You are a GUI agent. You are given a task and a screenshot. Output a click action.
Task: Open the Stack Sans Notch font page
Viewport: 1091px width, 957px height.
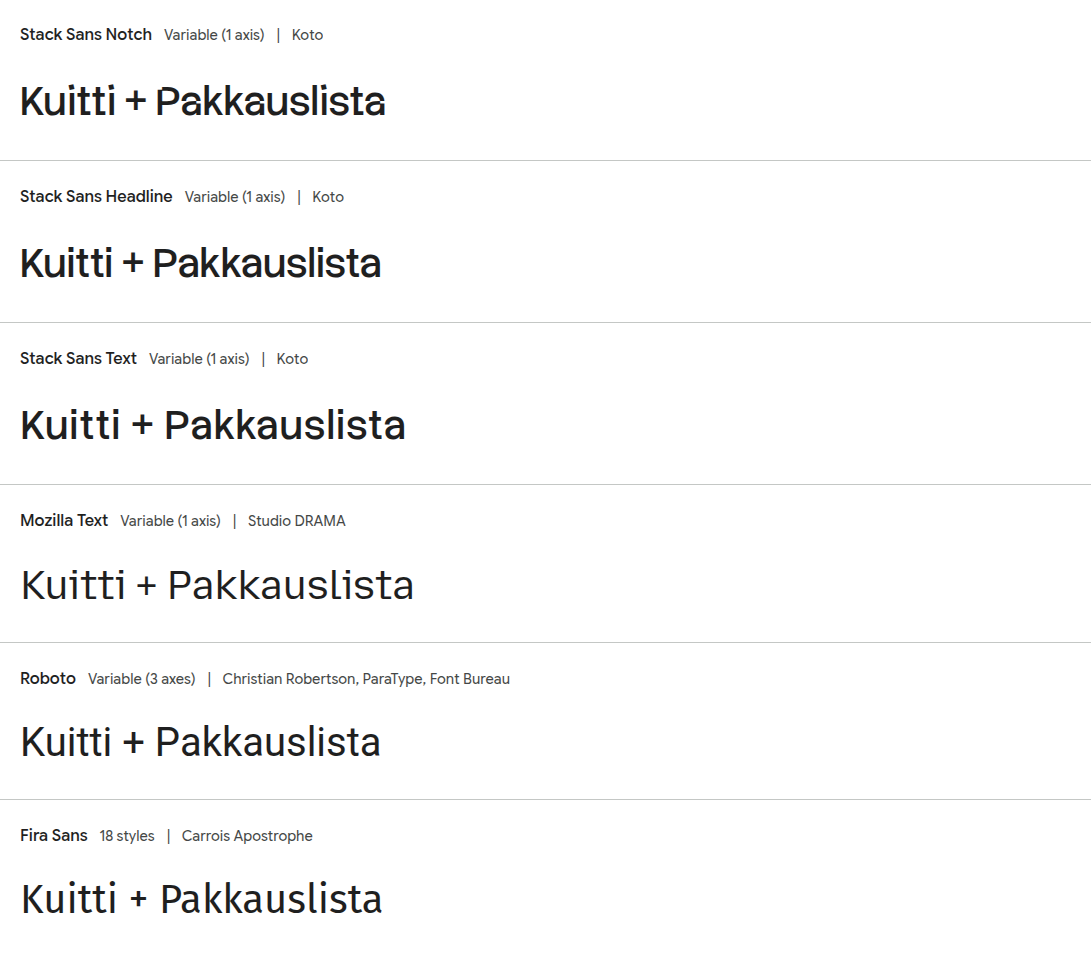86,35
